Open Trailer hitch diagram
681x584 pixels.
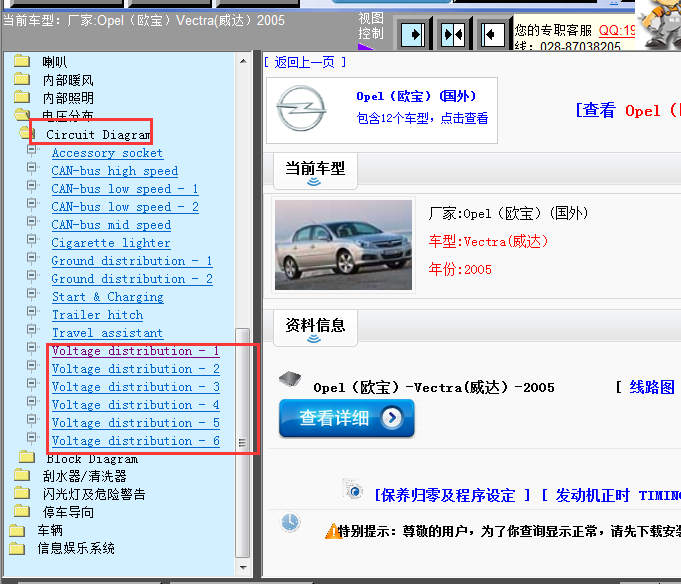click(97, 315)
